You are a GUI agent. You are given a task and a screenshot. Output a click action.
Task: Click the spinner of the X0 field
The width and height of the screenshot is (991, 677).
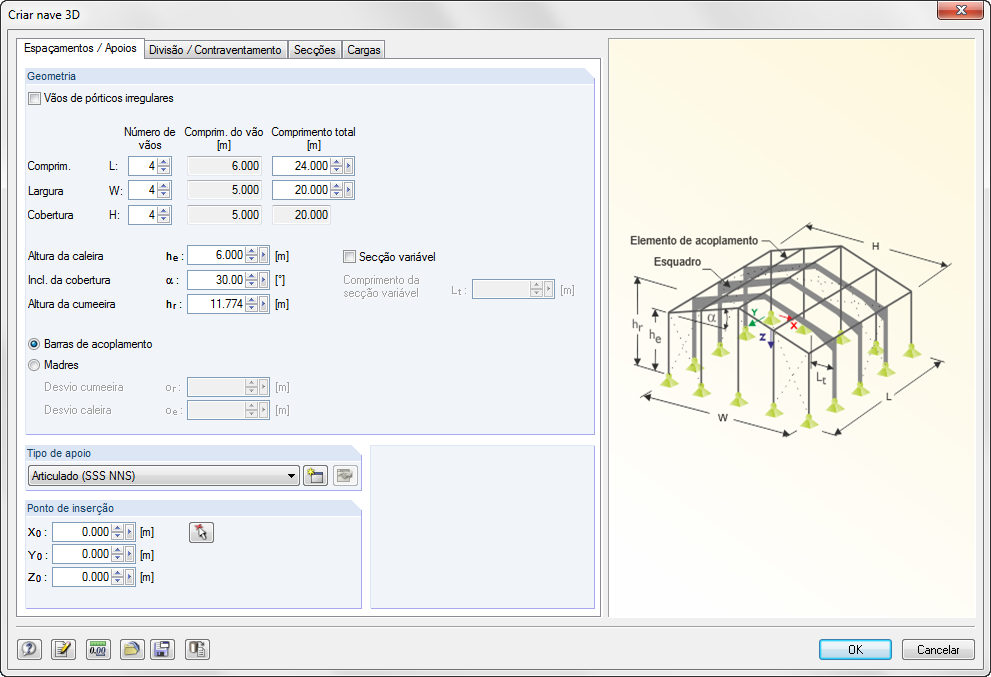118,532
